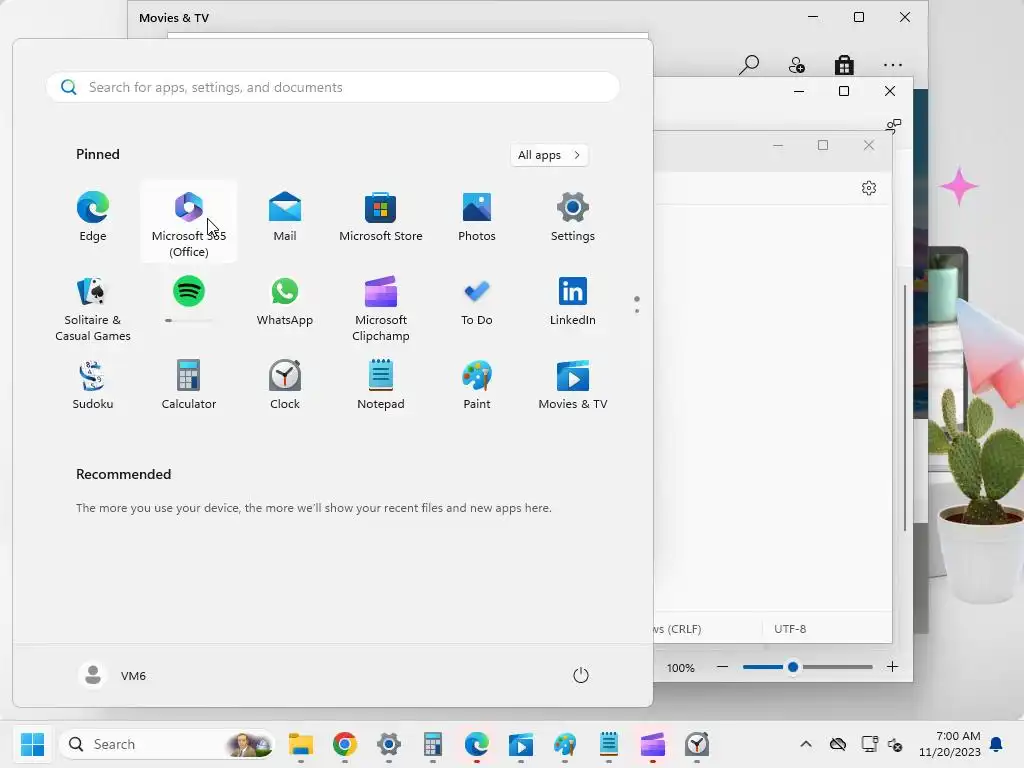The width and height of the screenshot is (1024, 768).
Task: Click the search icon in Movies & TV window
Action: tap(748, 65)
